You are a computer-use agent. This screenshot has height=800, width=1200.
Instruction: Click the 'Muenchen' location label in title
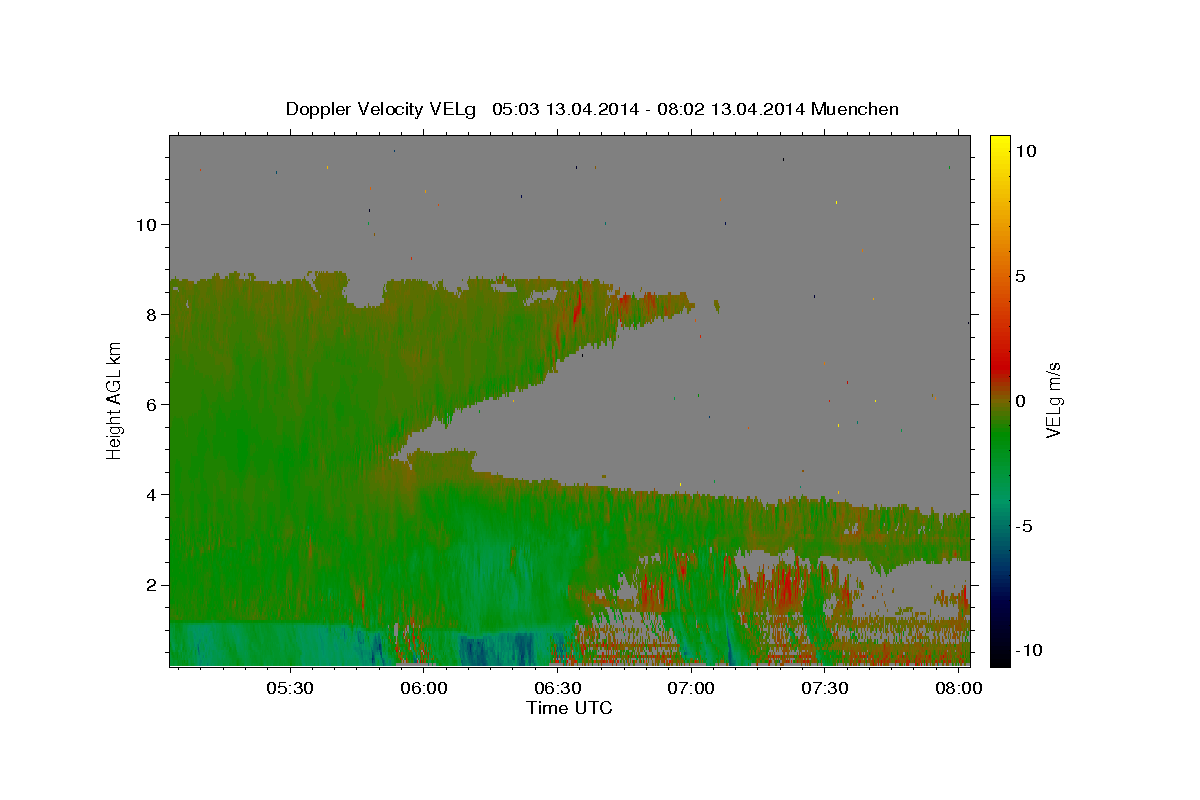pyautogui.click(x=855, y=109)
